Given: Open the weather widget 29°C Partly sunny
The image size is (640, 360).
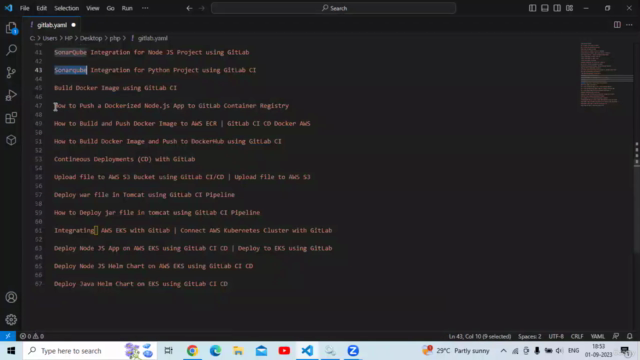Looking at the screenshot, I should point(456,351).
